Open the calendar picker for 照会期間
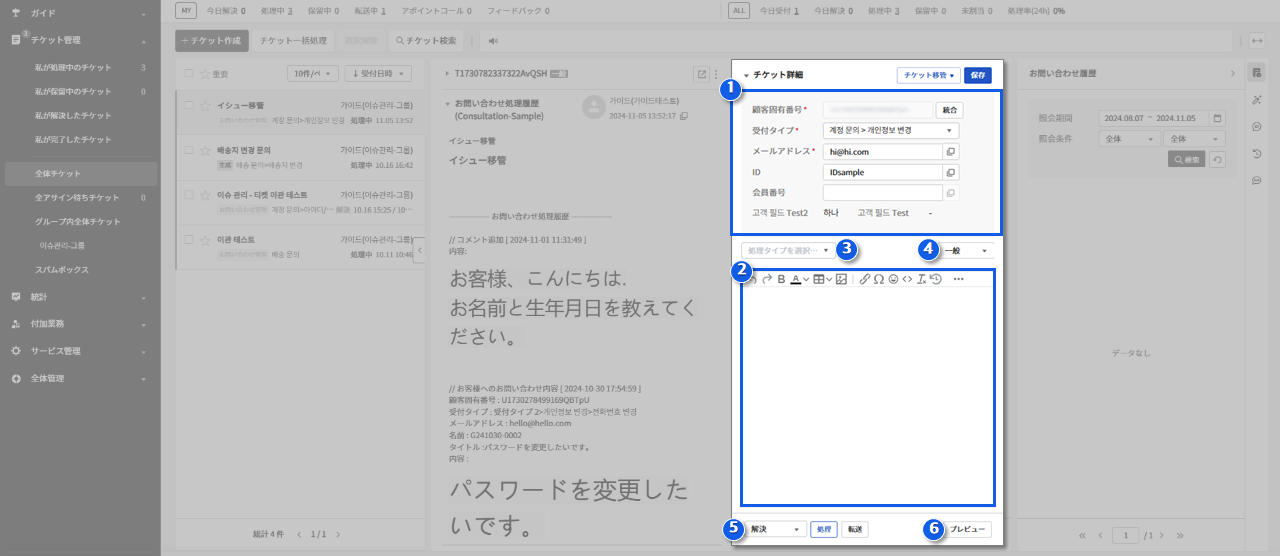Screen dimensions: 1280x556 [1217, 118]
